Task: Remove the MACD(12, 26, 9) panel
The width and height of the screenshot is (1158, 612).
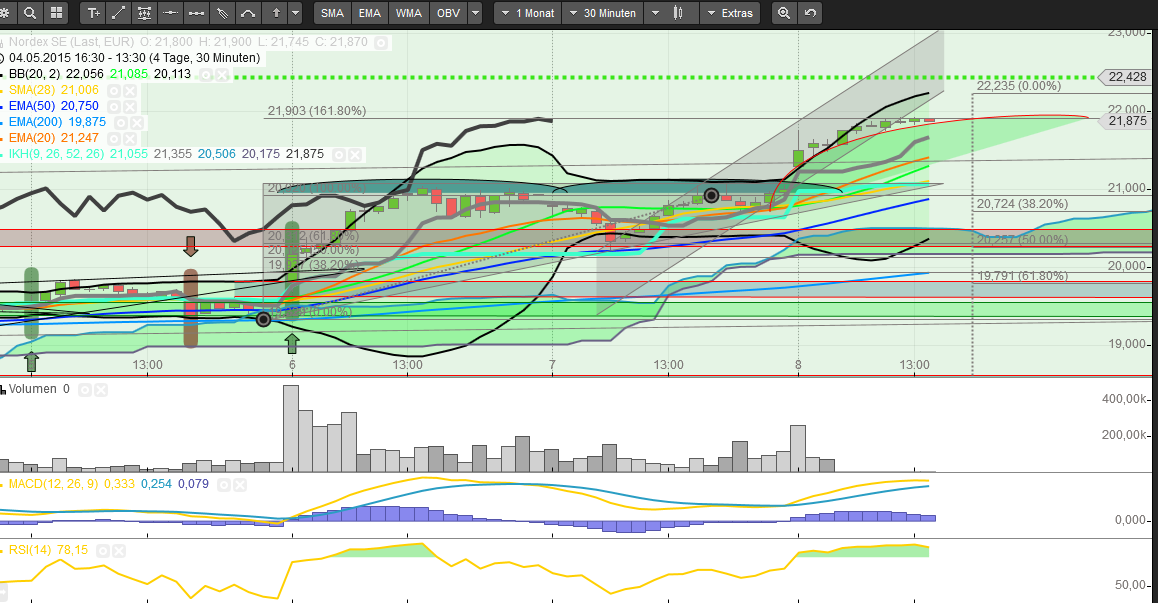Action: (x=239, y=484)
